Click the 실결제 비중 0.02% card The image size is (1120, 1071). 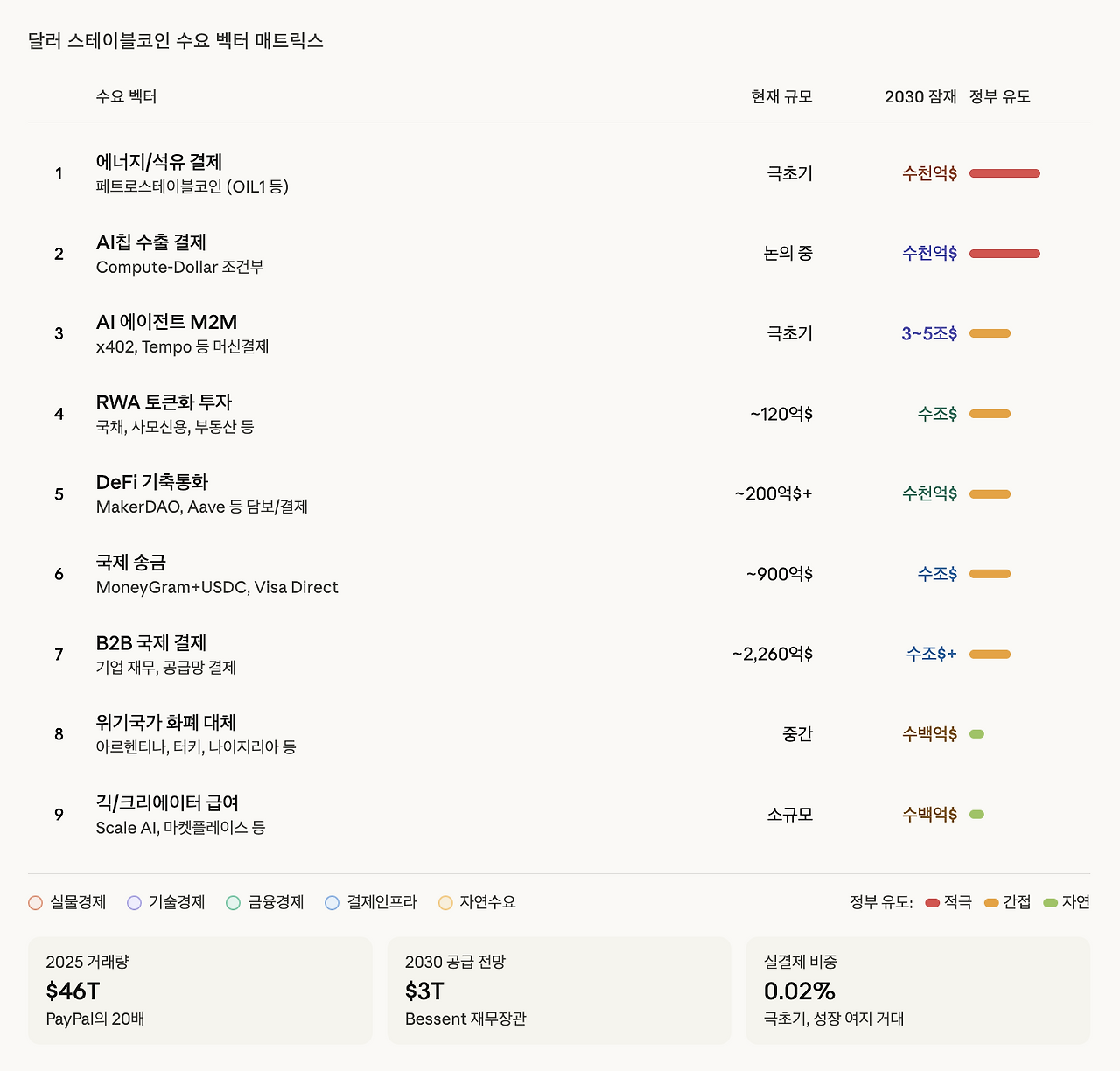coord(918,990)
